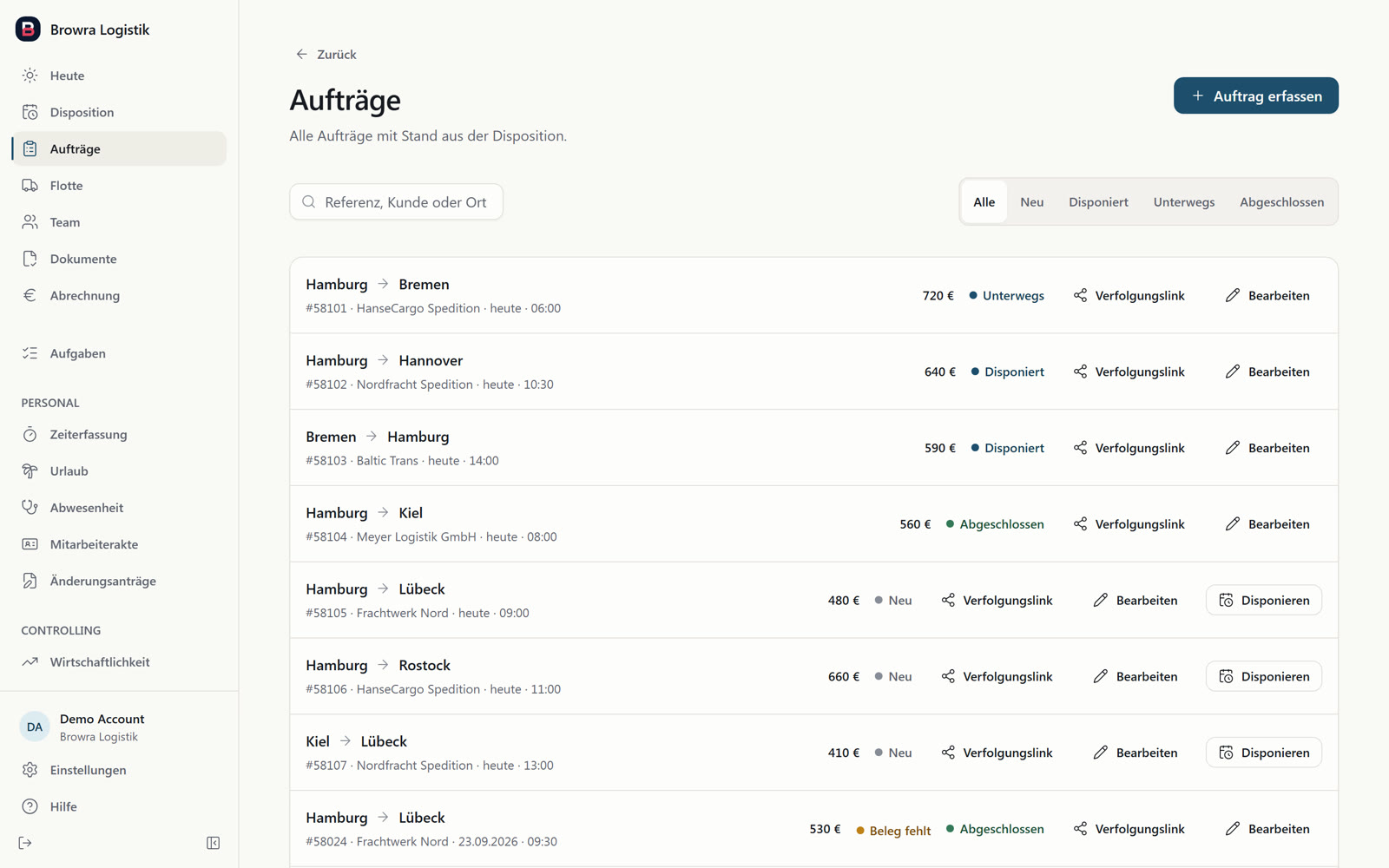
Task: Edit order #58024 with Bearbeiten
Action: pyautogui.click(x=1267, y=829)
